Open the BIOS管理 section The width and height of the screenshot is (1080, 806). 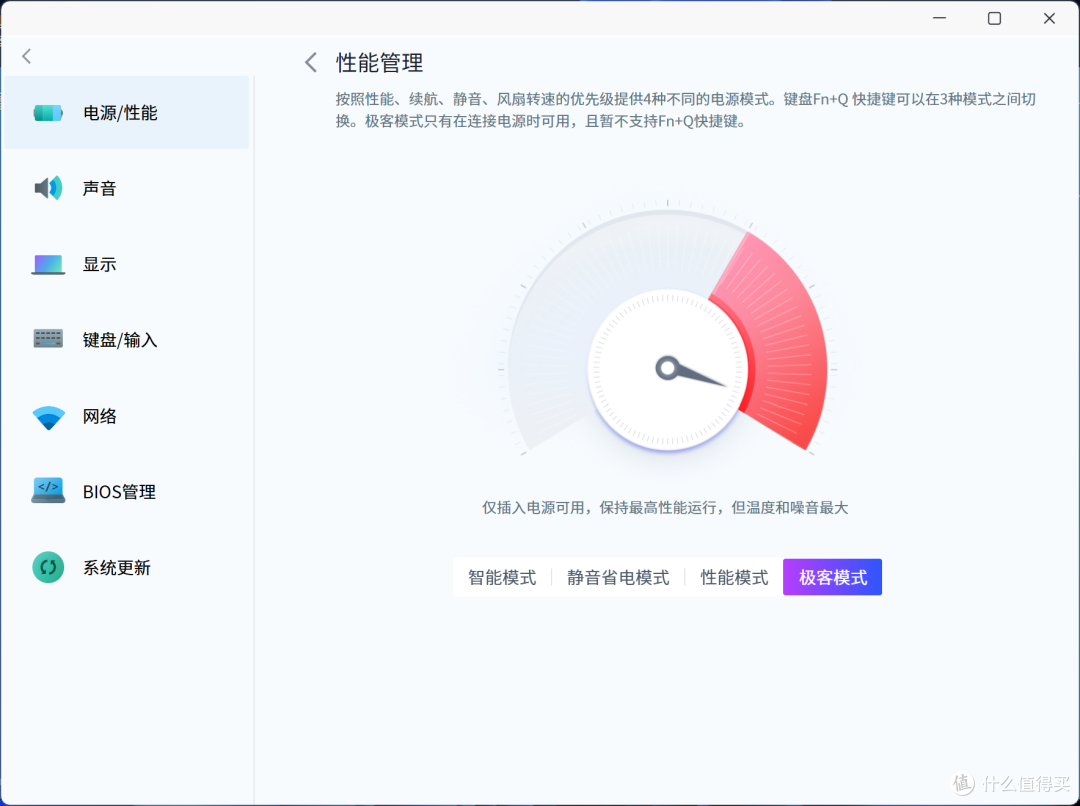click(127, 492)
